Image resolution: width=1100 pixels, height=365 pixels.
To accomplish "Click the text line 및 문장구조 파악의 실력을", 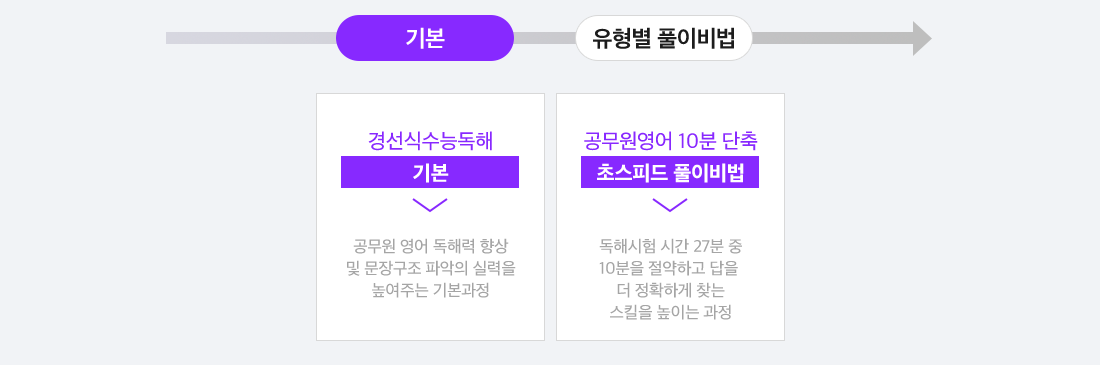I will (x=430, y=269).
